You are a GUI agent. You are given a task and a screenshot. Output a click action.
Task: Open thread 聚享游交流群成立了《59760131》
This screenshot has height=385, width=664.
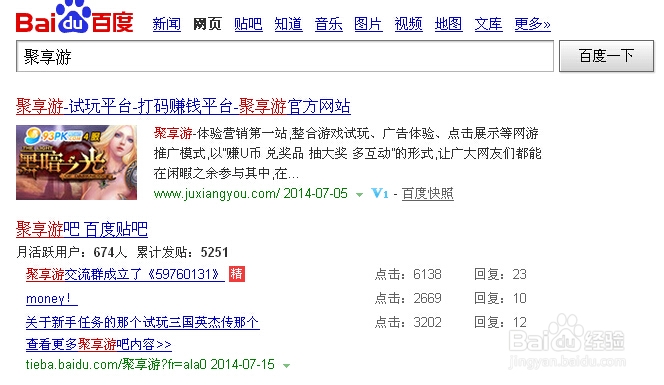[125, 274]
